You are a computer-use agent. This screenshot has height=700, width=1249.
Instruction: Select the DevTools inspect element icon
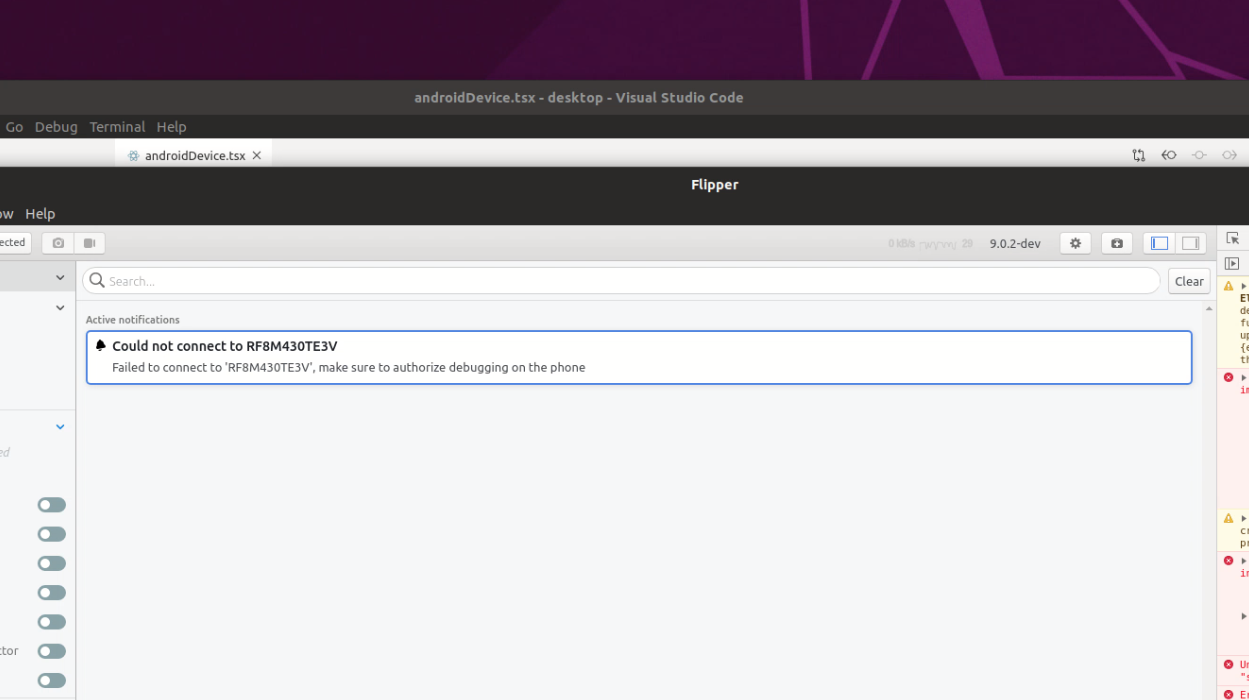1232,239
